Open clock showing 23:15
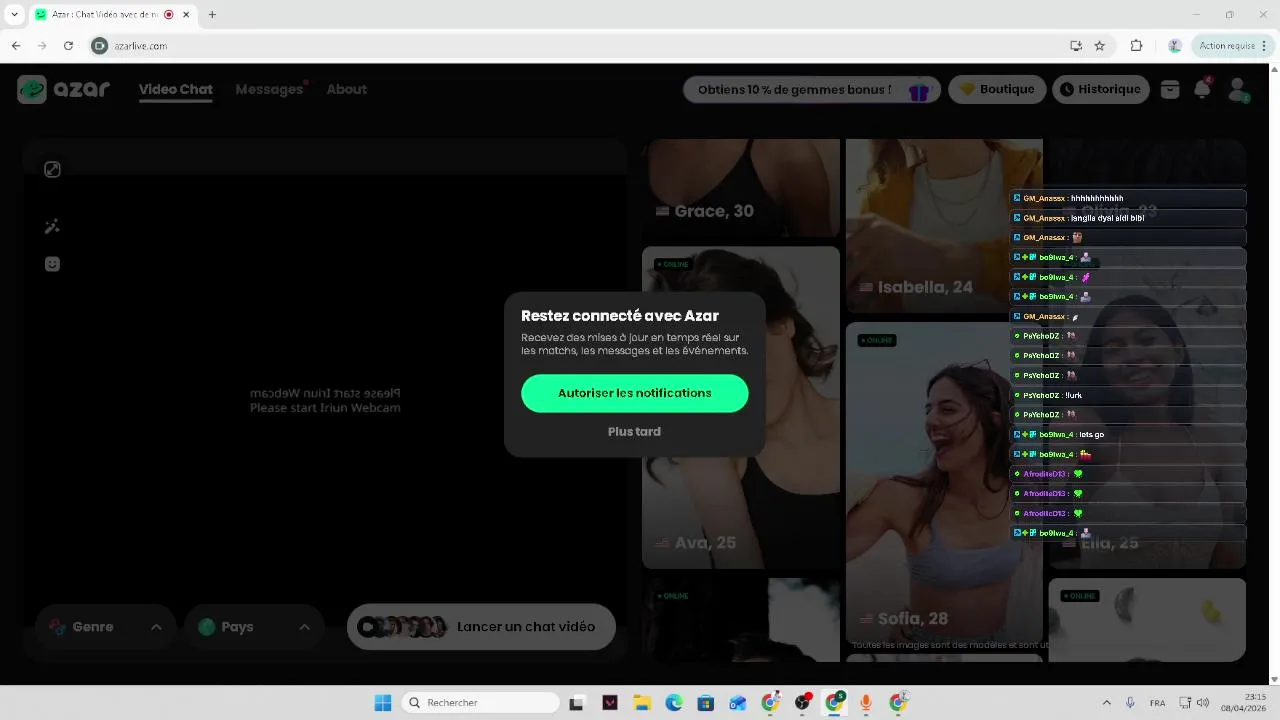This screenshot has height=720, width=1280. (x=1244, y=703)
